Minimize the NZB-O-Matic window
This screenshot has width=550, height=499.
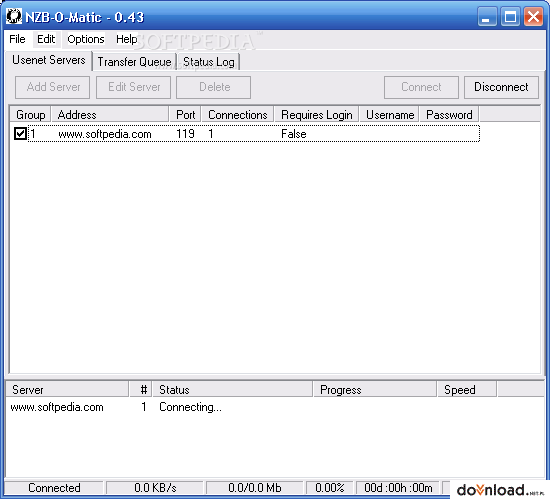487,17
